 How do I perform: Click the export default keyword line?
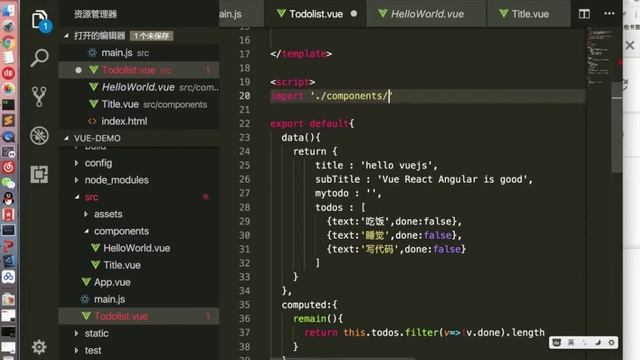click(x=312, y=124)
